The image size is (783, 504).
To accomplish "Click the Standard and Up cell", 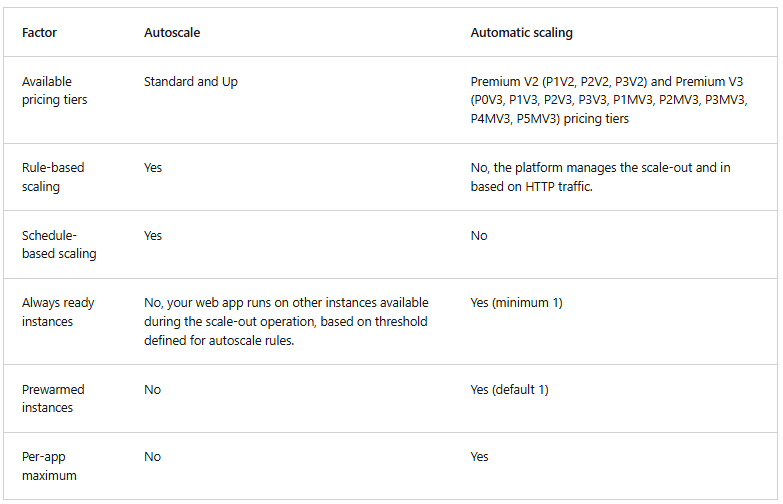I will (x=190, y=82).
